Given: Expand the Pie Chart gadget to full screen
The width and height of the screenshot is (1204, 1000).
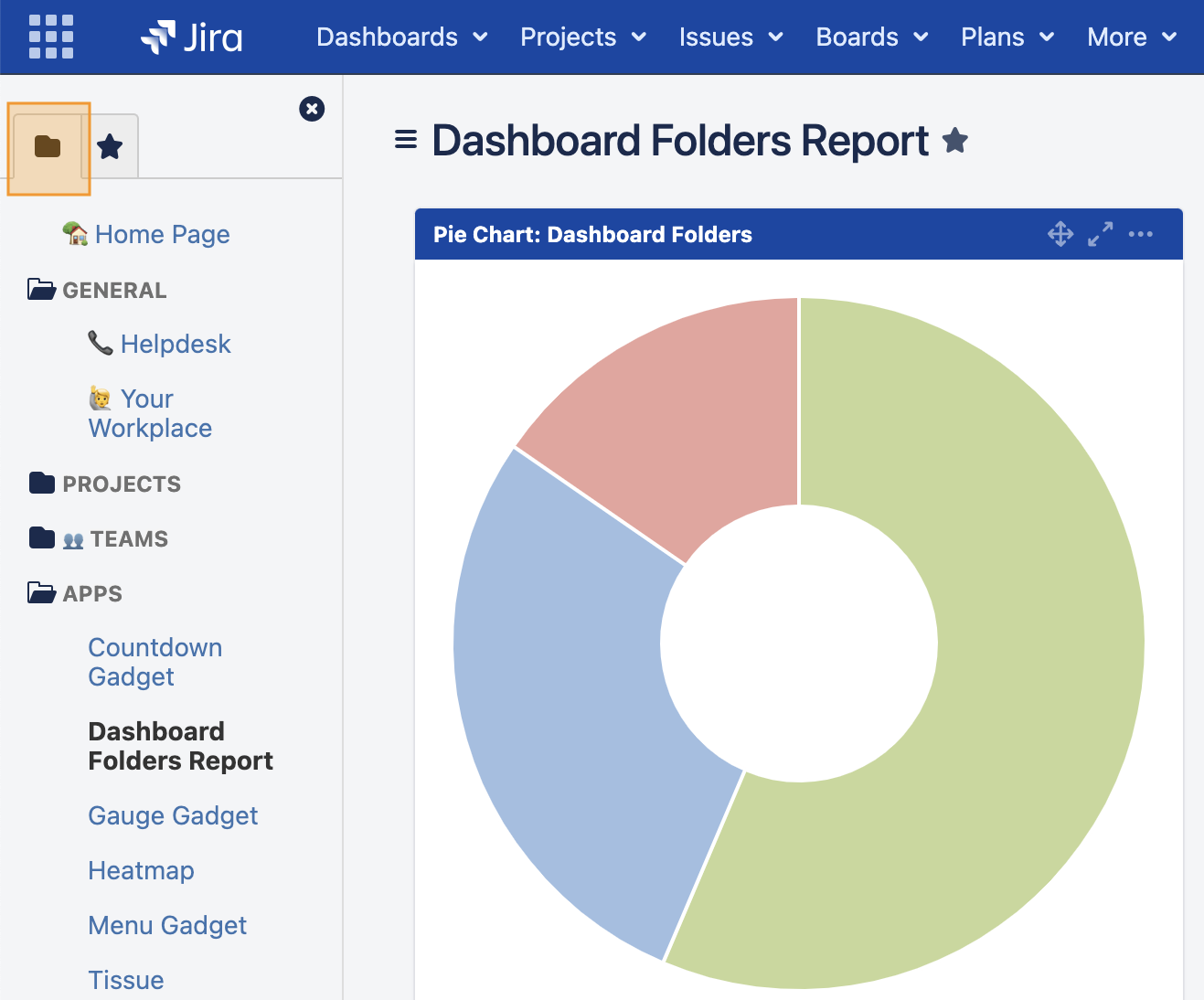Looking at the screenshot, I should [x=1101, y=234].
